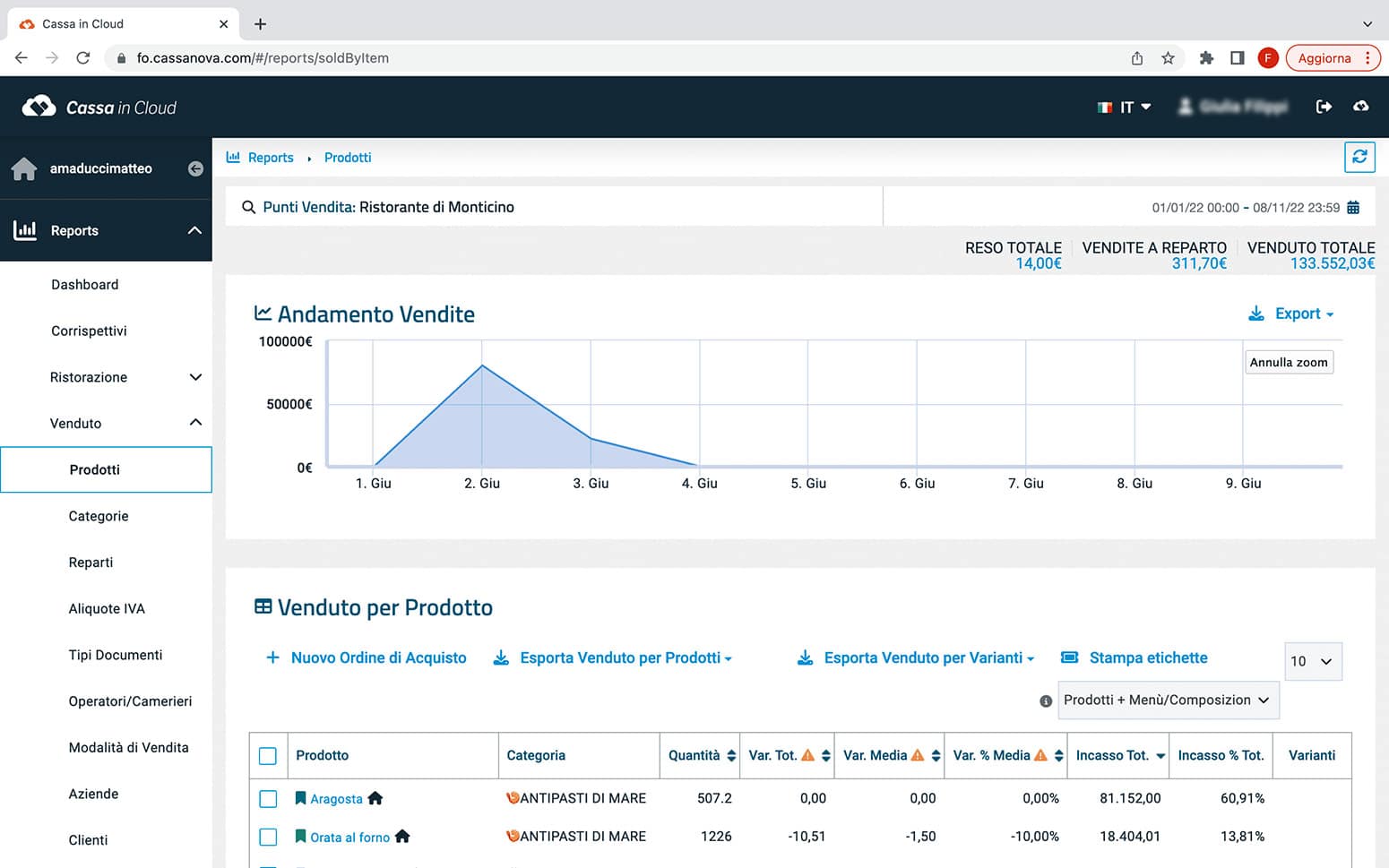
Task: Click the Cassa in Cloud browser tab
Action: pos(123,24)
